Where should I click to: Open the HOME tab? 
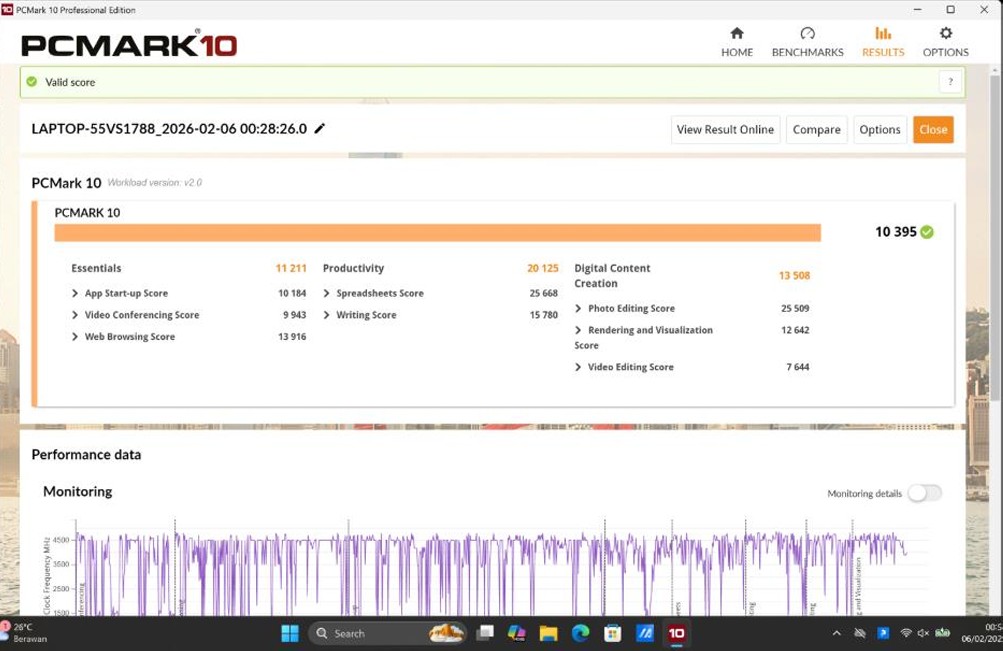(737, 42)
